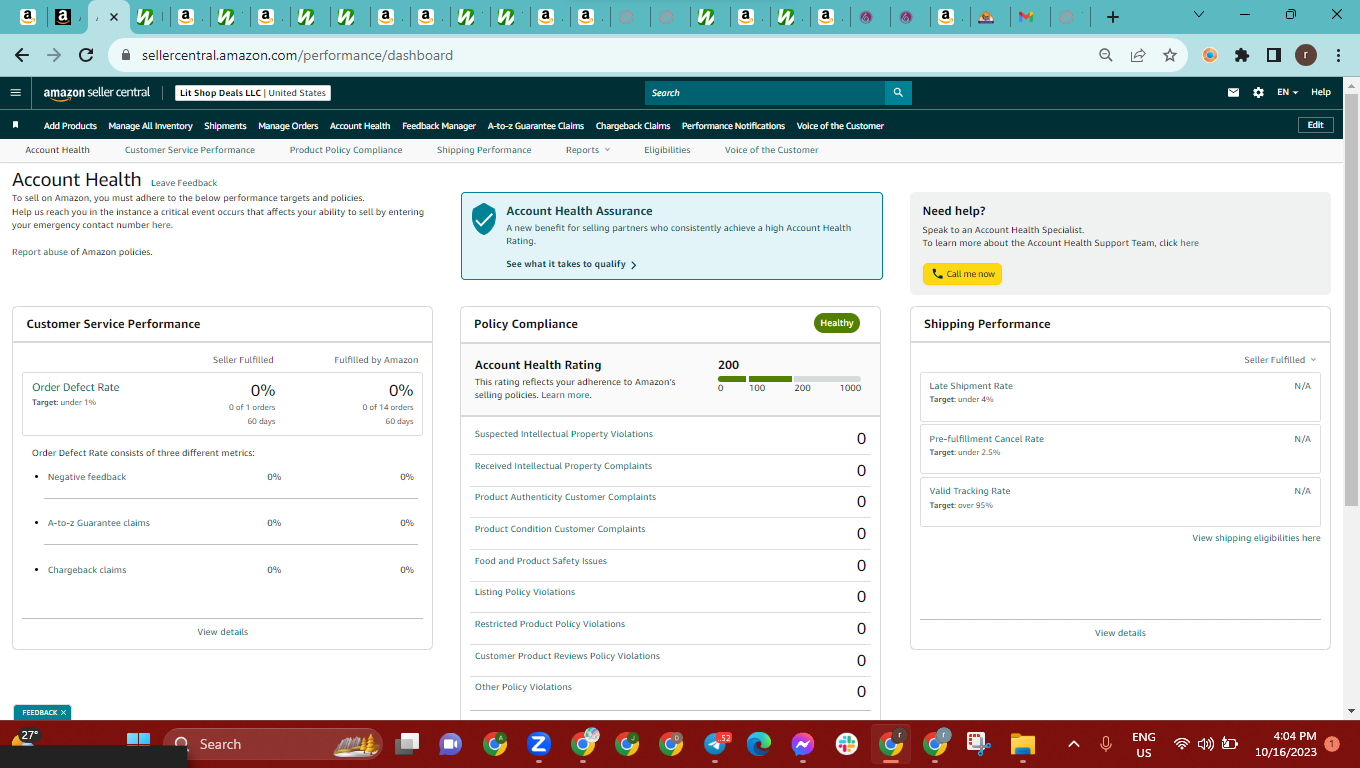Screen dimensions: 1360x768
Task: Open the settings gear icon
Action: tap(1258, 93)
